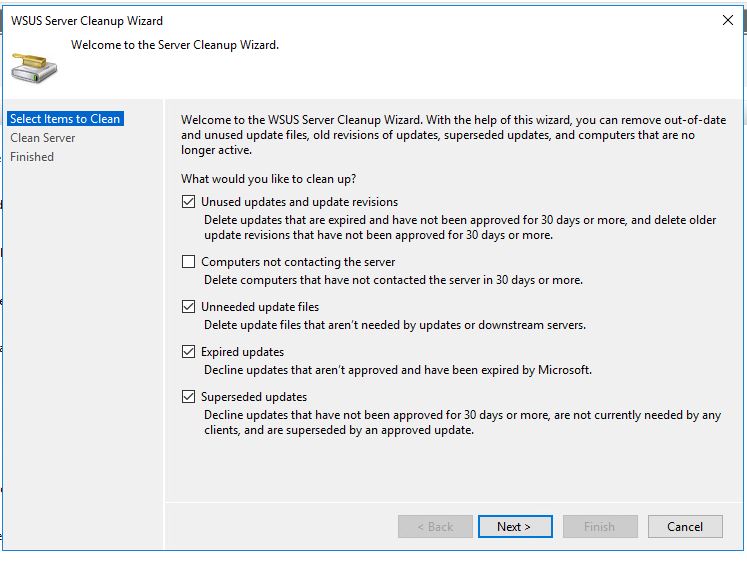
Task: Click 'Welcome to the Server Cleanup Wizard.' heading
Action: (x=175, y=45)
